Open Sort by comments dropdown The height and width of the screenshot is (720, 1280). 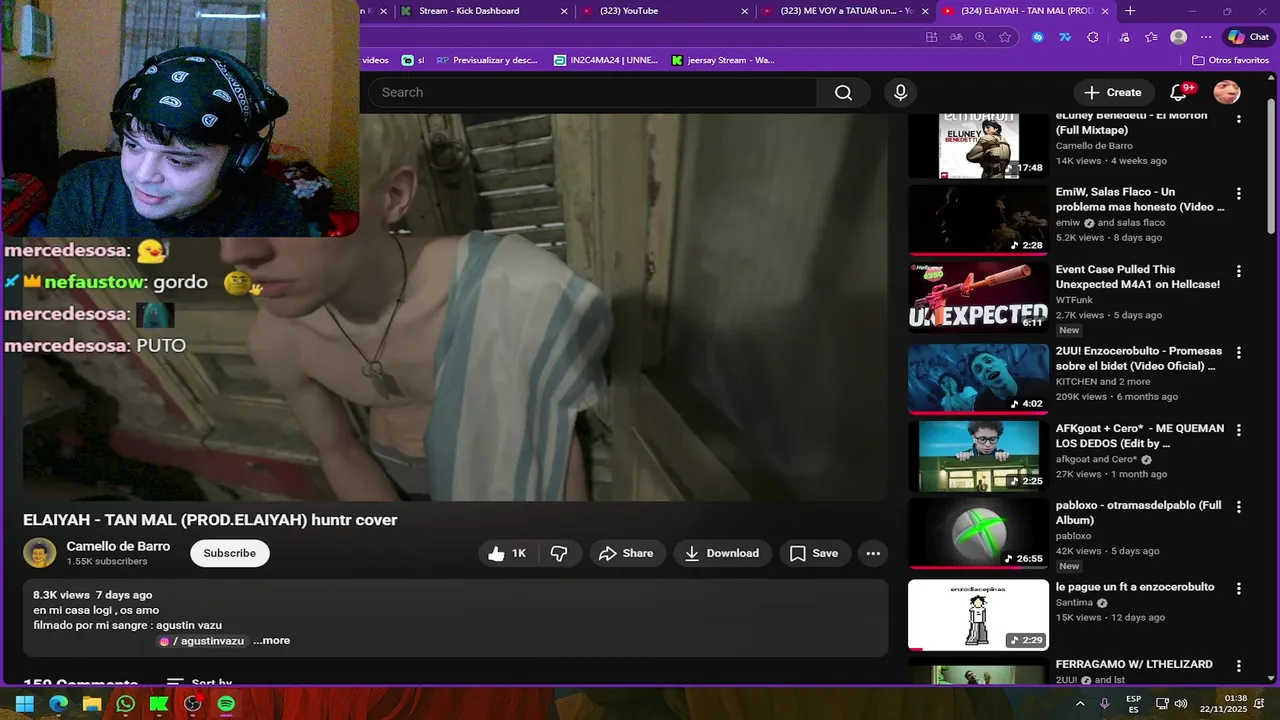[x=199, y=683]
